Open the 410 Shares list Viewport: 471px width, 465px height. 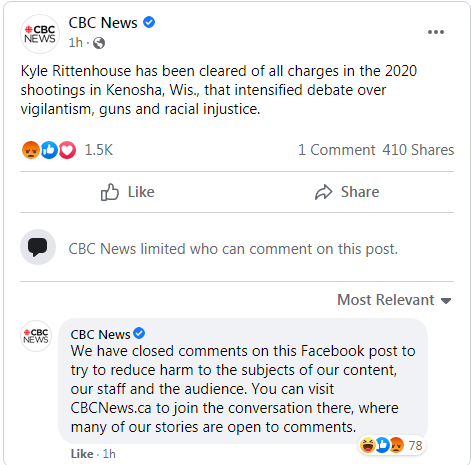click(418, 150)
